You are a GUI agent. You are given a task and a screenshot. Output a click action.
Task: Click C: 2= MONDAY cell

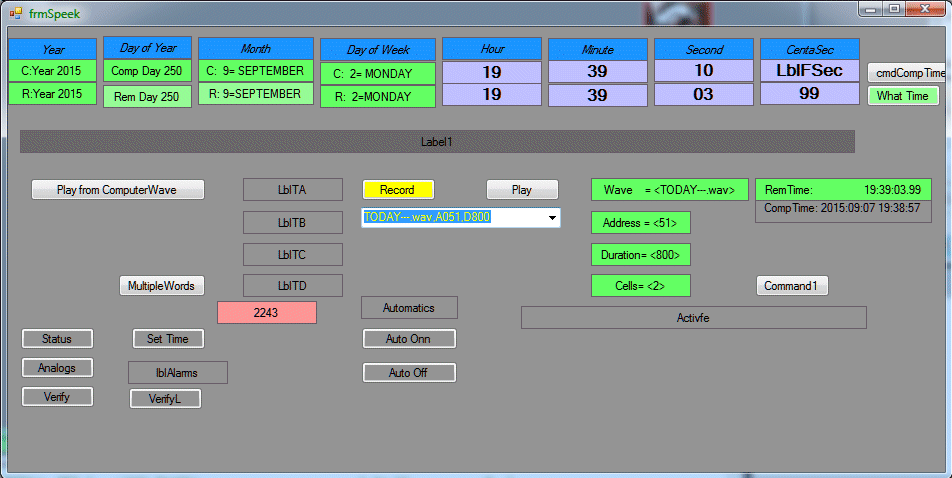(x=378, y=73)
